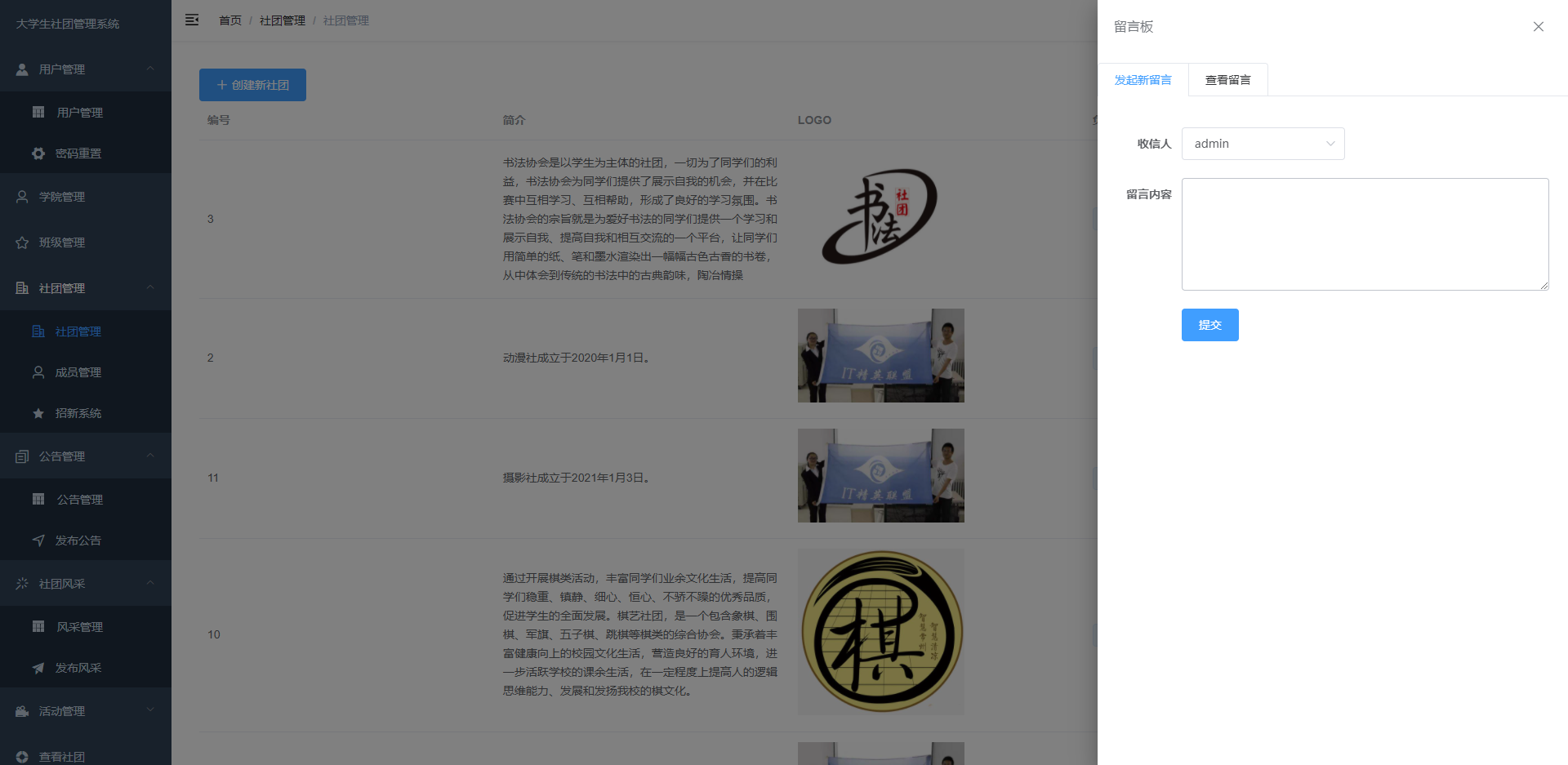The width and height of the screenshot is (1568, 765).
Task: Switch to the 查看留言 tab
Action: click(x=1227, y=79)
